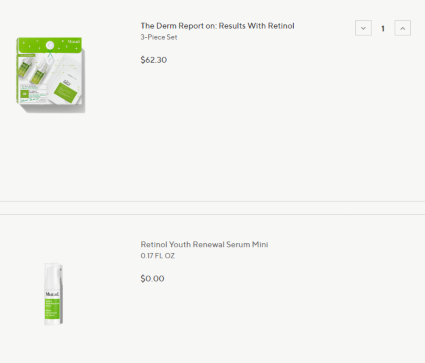Viewport: 425px width, 363px height.
Task: Click the 3-Piece Set subtitle
Action: [x=159, y=37]
